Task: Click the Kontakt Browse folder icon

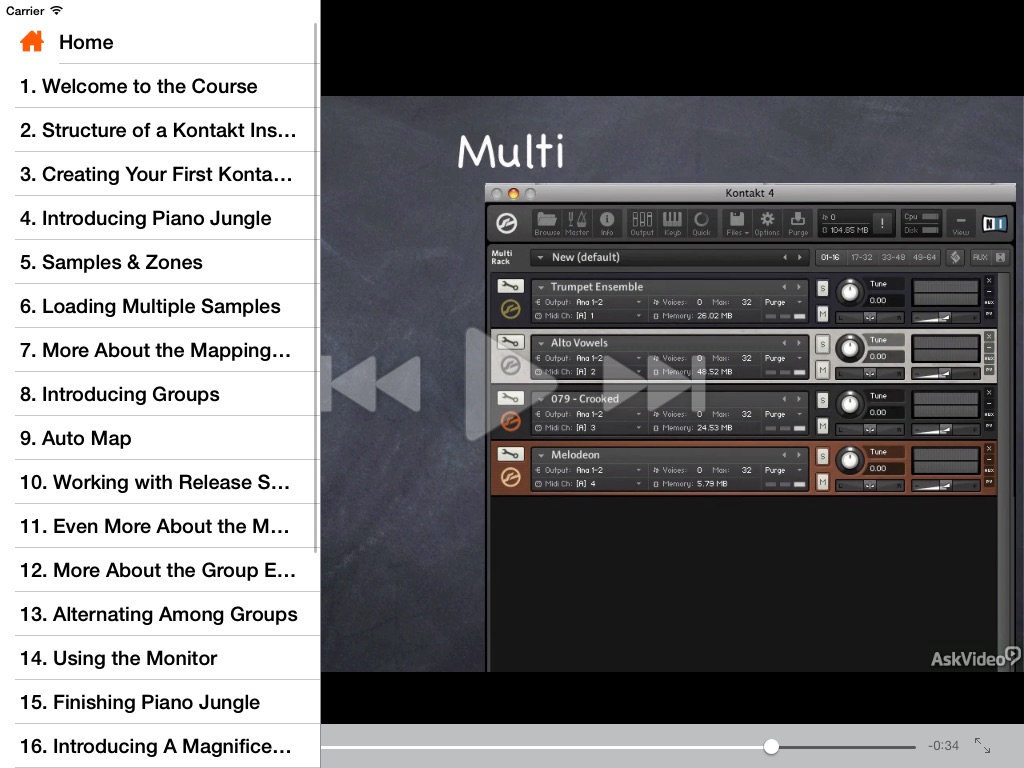Action: point(547,223)
